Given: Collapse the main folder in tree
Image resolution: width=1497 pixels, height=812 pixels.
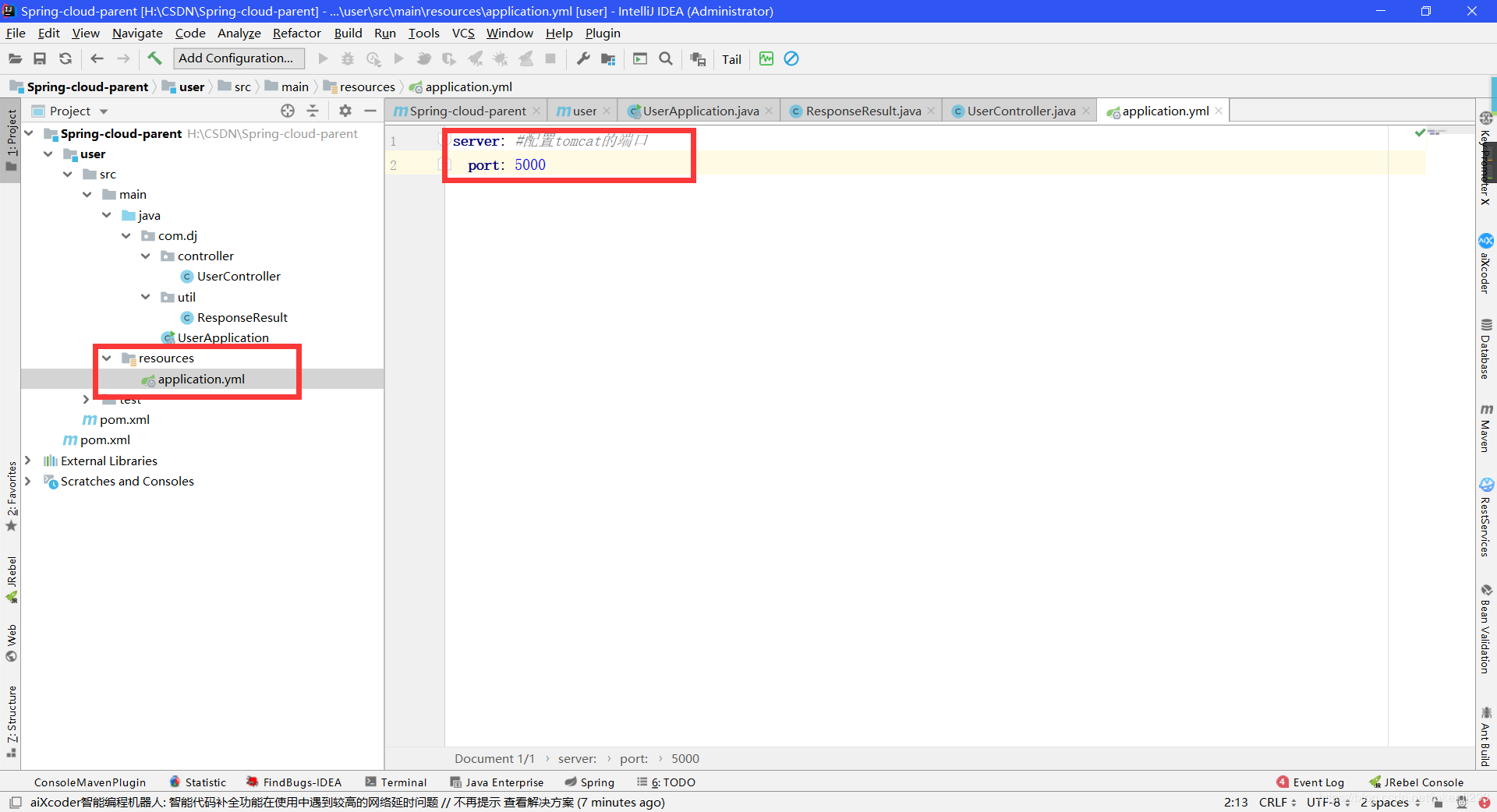Looking at the screenshot, I should (x=87, y=194).
